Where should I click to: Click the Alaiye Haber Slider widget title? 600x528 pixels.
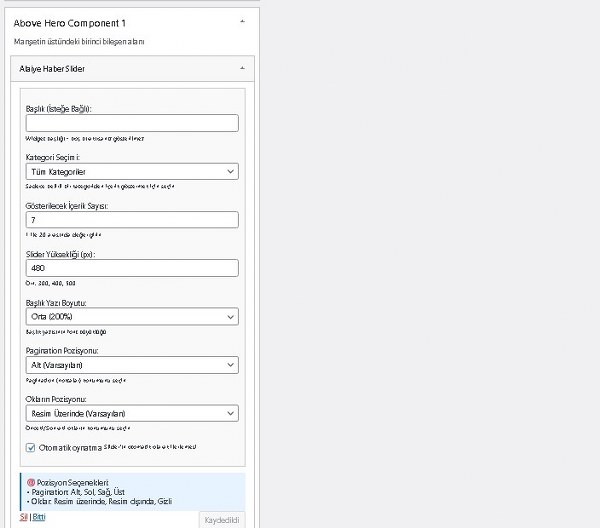tap(52, 69)
